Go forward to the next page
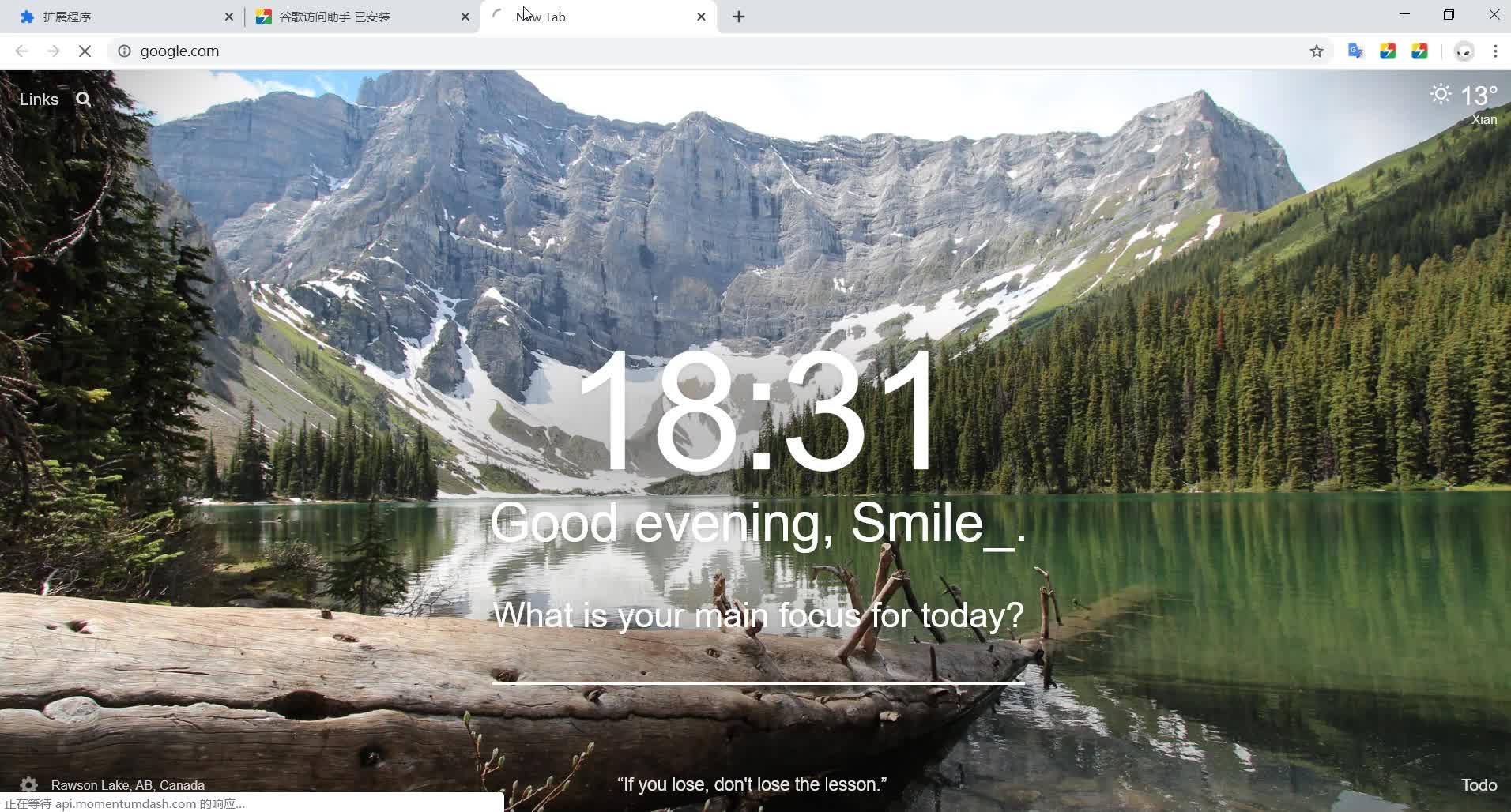This screenshot has height=812, width=1511. [53, 51]
